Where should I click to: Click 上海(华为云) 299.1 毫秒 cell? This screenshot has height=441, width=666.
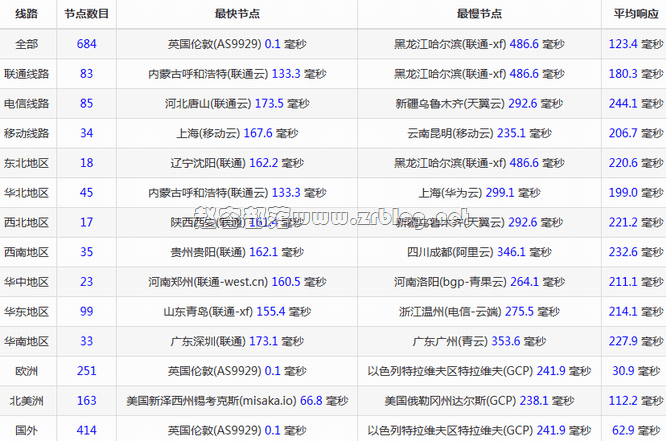coord(479,192)
